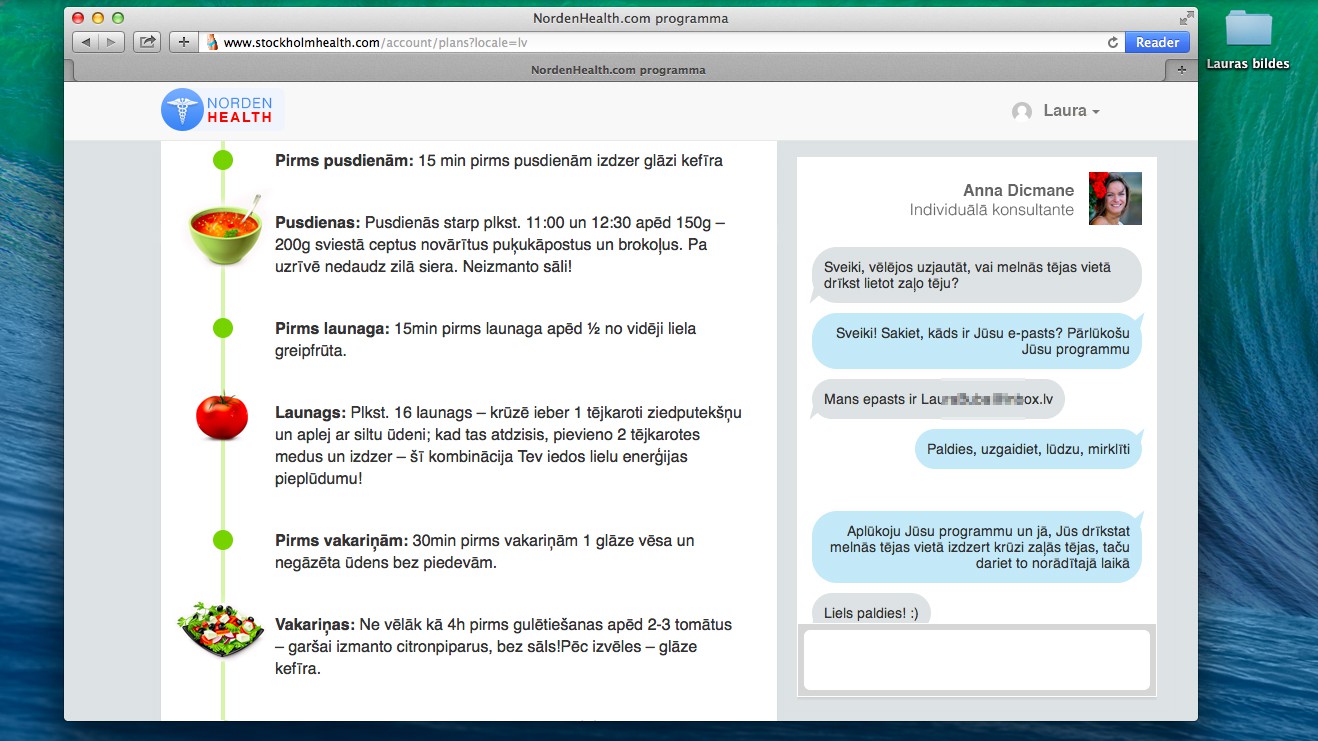Click the site favicon in address bar
Screen dimensions: 1318x741
pyautogui.click(x=211, y=42)
